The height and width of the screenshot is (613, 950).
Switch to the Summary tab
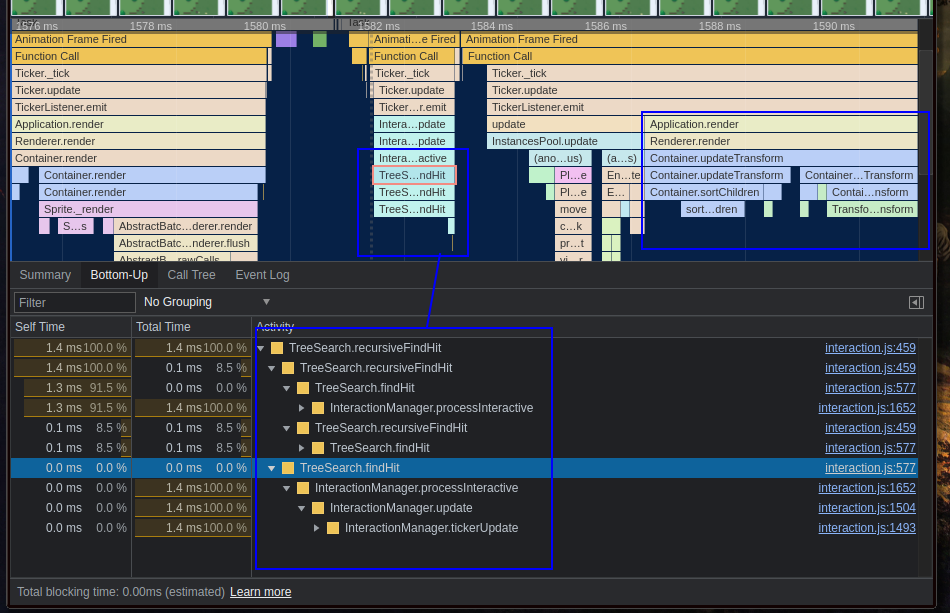tap(45, 275)
